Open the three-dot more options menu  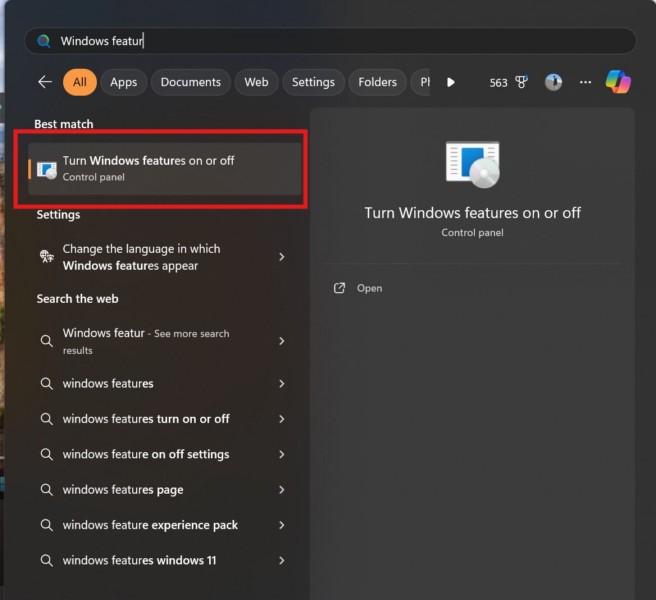click(586, 82)
